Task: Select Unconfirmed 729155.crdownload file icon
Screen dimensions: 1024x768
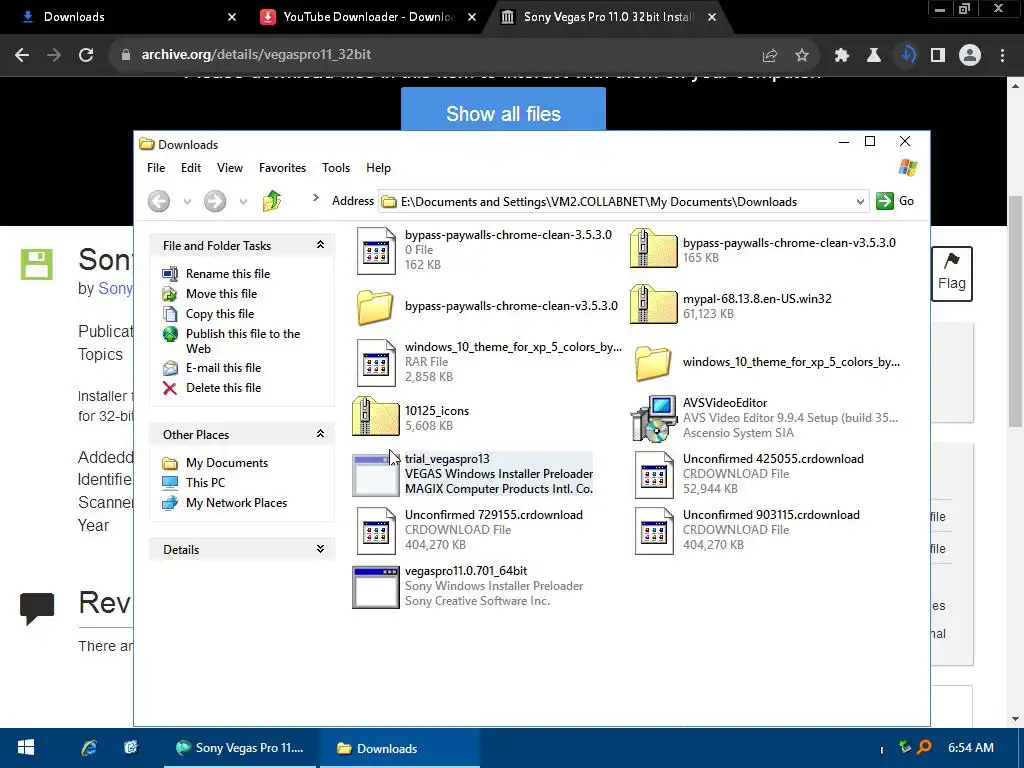Action: tap(376, 531)
